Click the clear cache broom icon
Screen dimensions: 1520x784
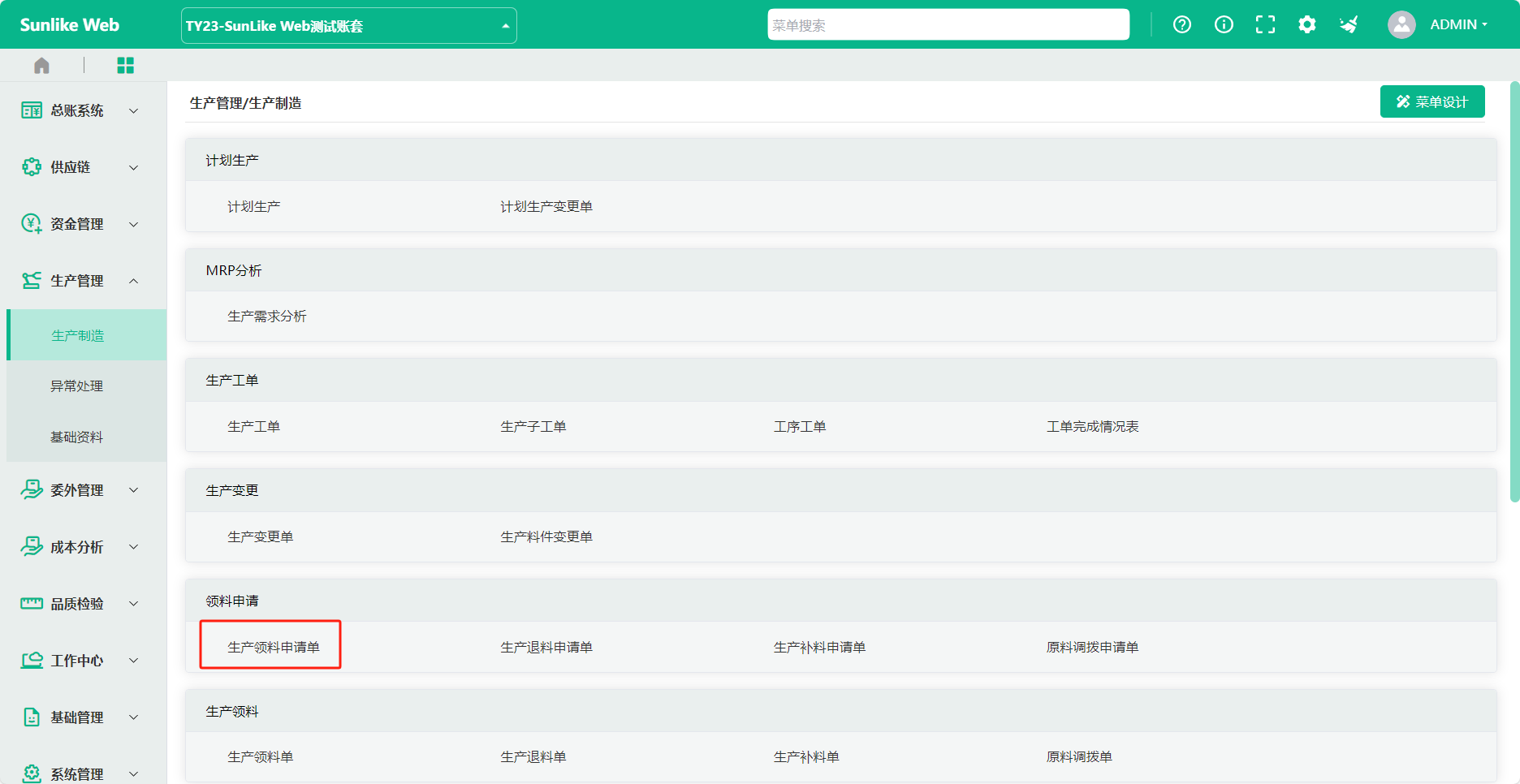tap(1349, 24)
